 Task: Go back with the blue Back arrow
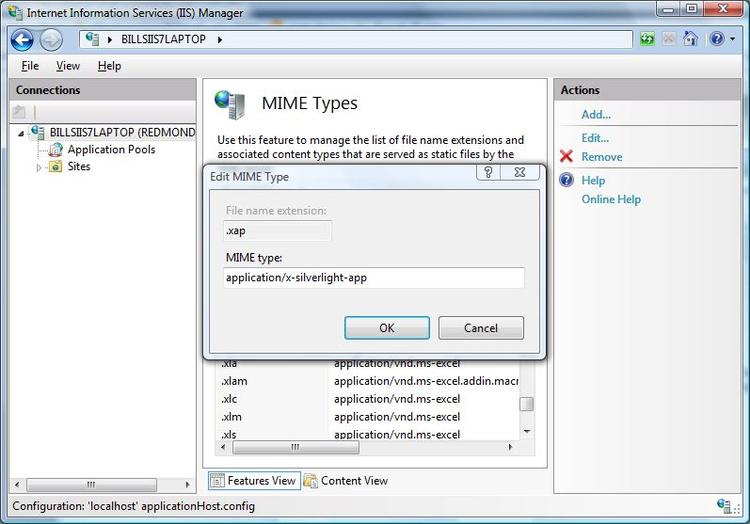coord(22,40)
